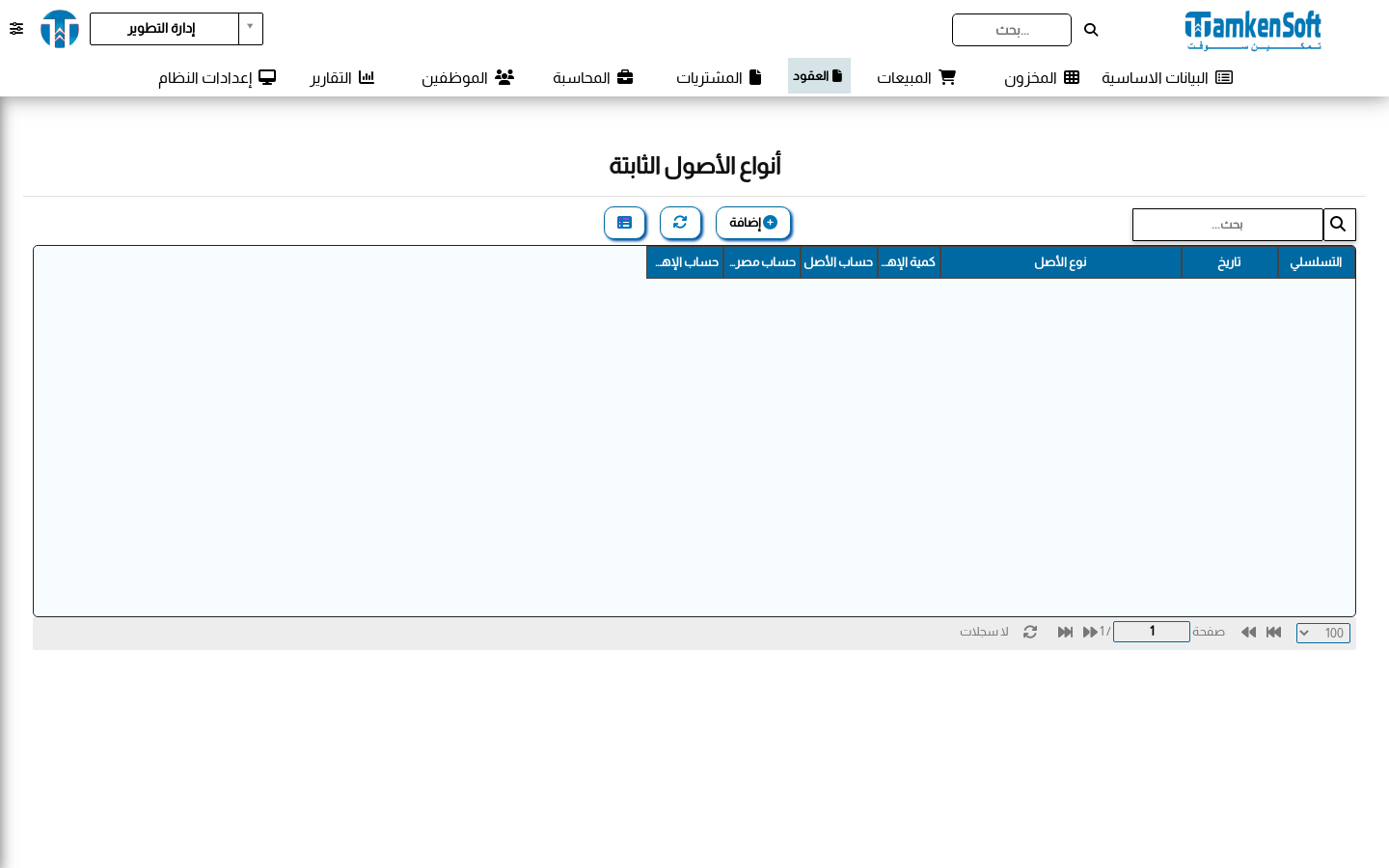The width and height of the screenshot is (1389, 868).
Task: Open the المخزون menu
Action: tap(1042, 77)
